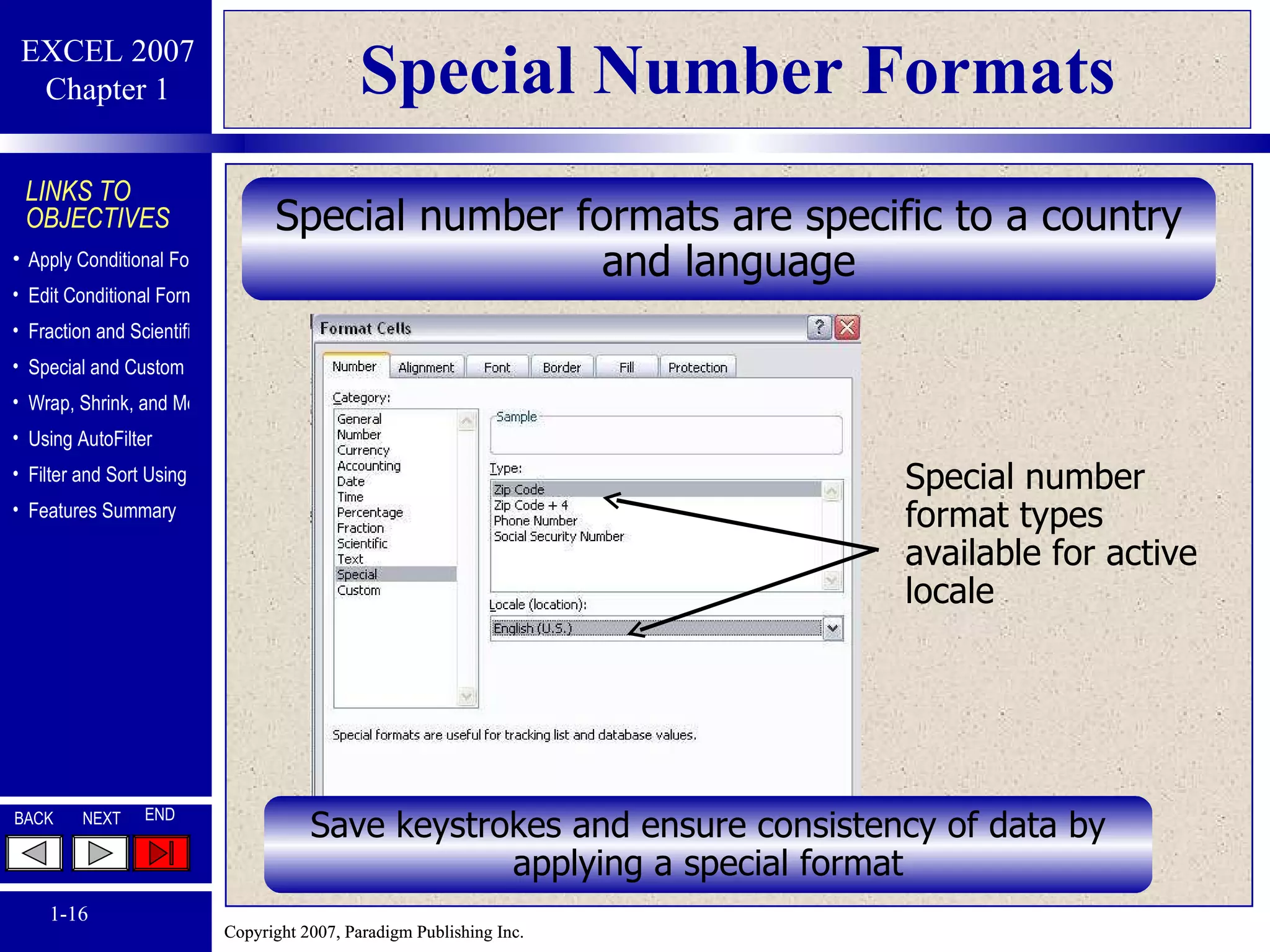The width and height of the screenshot is (1270, 952).
Task: Open the Fill tab
Action: pos(626,368)
